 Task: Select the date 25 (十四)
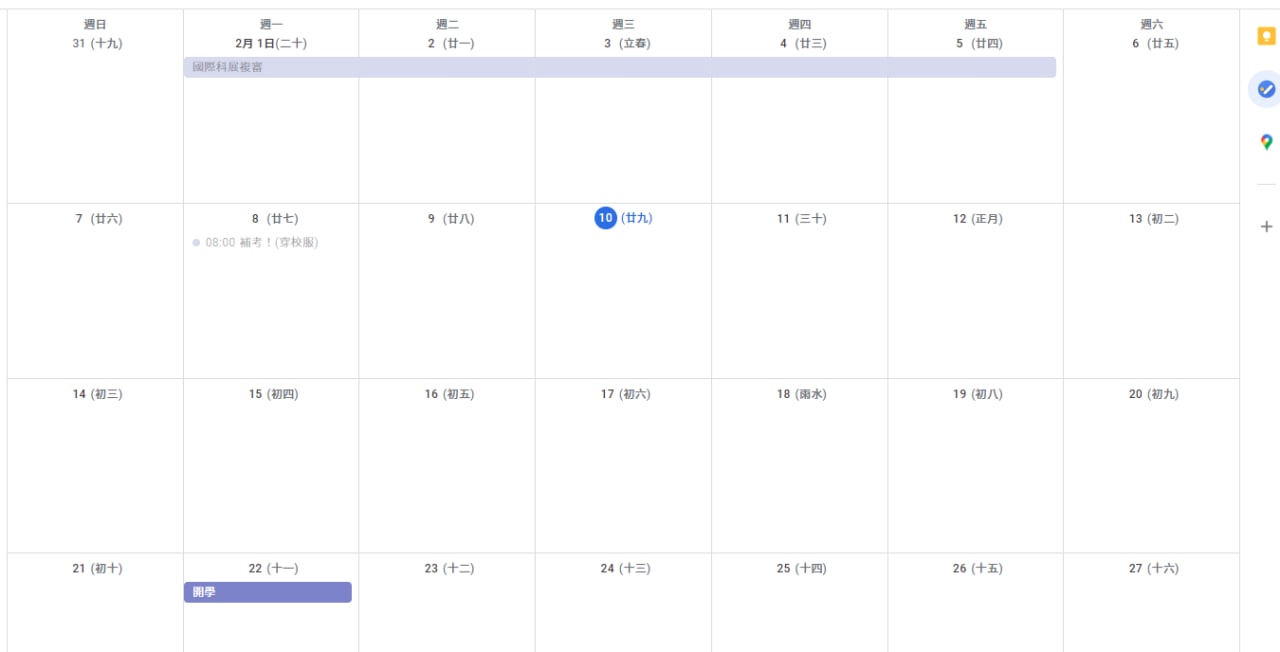tap(801, 568)
